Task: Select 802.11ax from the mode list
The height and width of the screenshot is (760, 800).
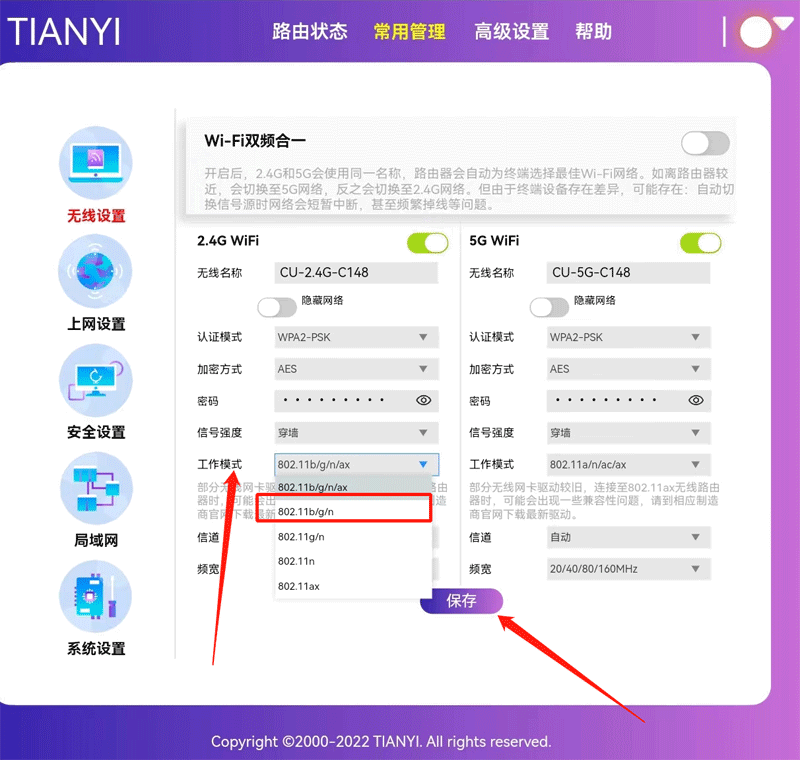Action: (300, 586)
